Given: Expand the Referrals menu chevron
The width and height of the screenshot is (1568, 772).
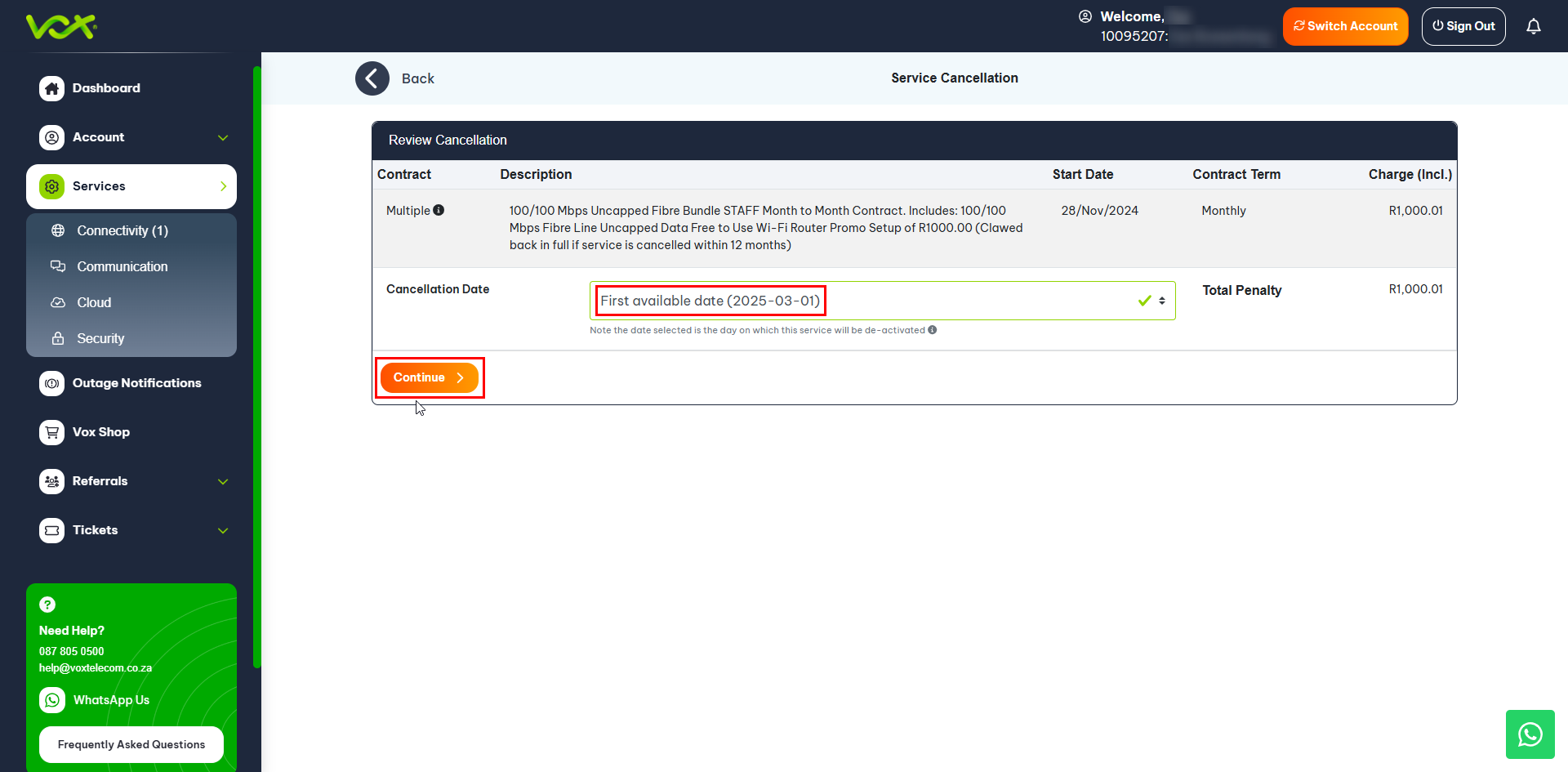Looking at the screenshot, I should (223, 481).
